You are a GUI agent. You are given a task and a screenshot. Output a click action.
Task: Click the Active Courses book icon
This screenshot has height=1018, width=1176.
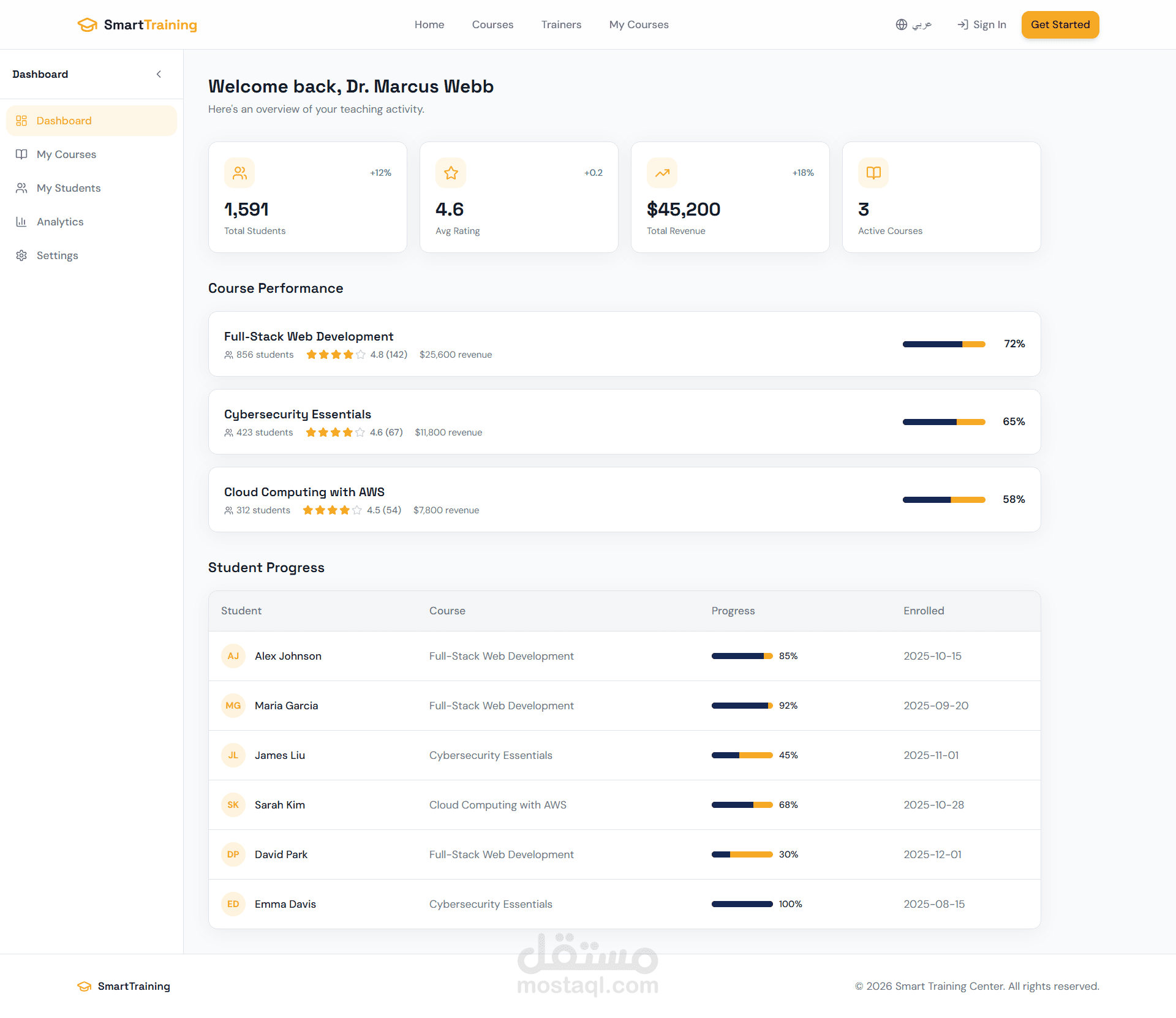click(873, 173)
